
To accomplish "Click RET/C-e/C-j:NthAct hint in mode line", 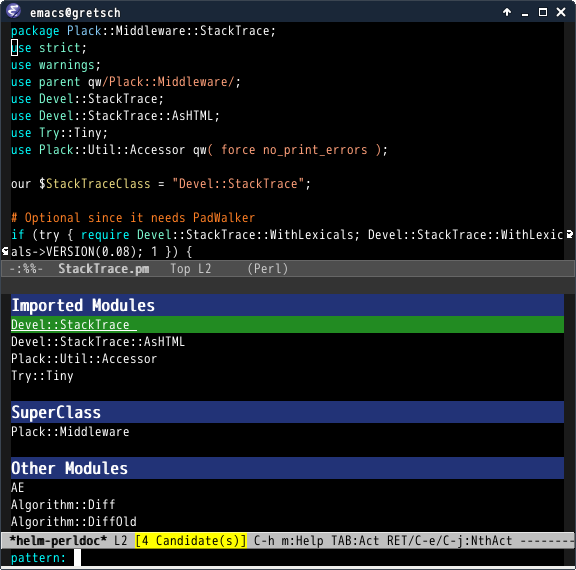I will [449, 541].
